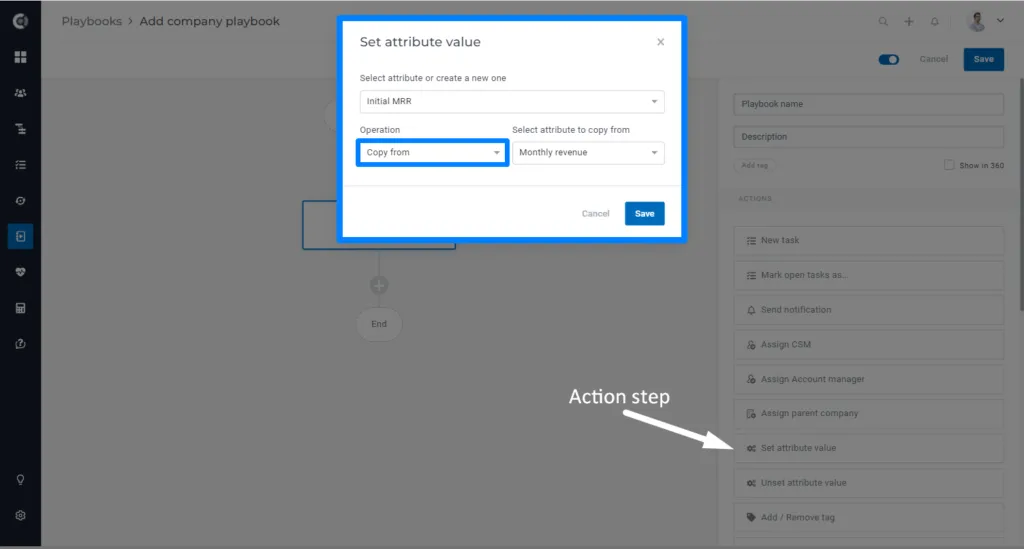The height and width of the screenshot is (549, 1024).
Task: Expand the Copy from operation dropdown
Action: point(432,153)
